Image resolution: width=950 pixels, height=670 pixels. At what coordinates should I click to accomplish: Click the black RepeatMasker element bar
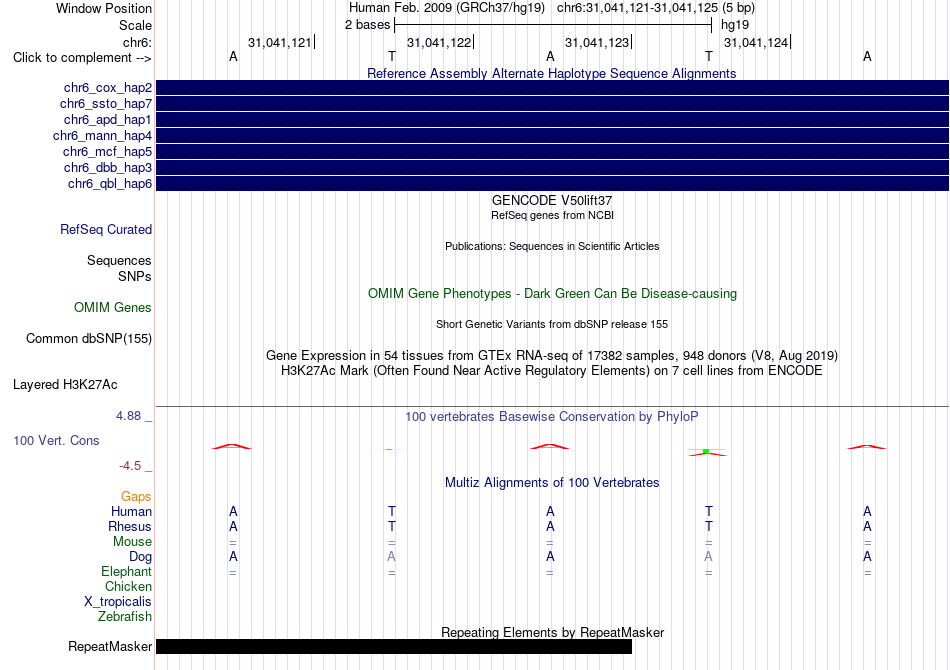[394, 646]
